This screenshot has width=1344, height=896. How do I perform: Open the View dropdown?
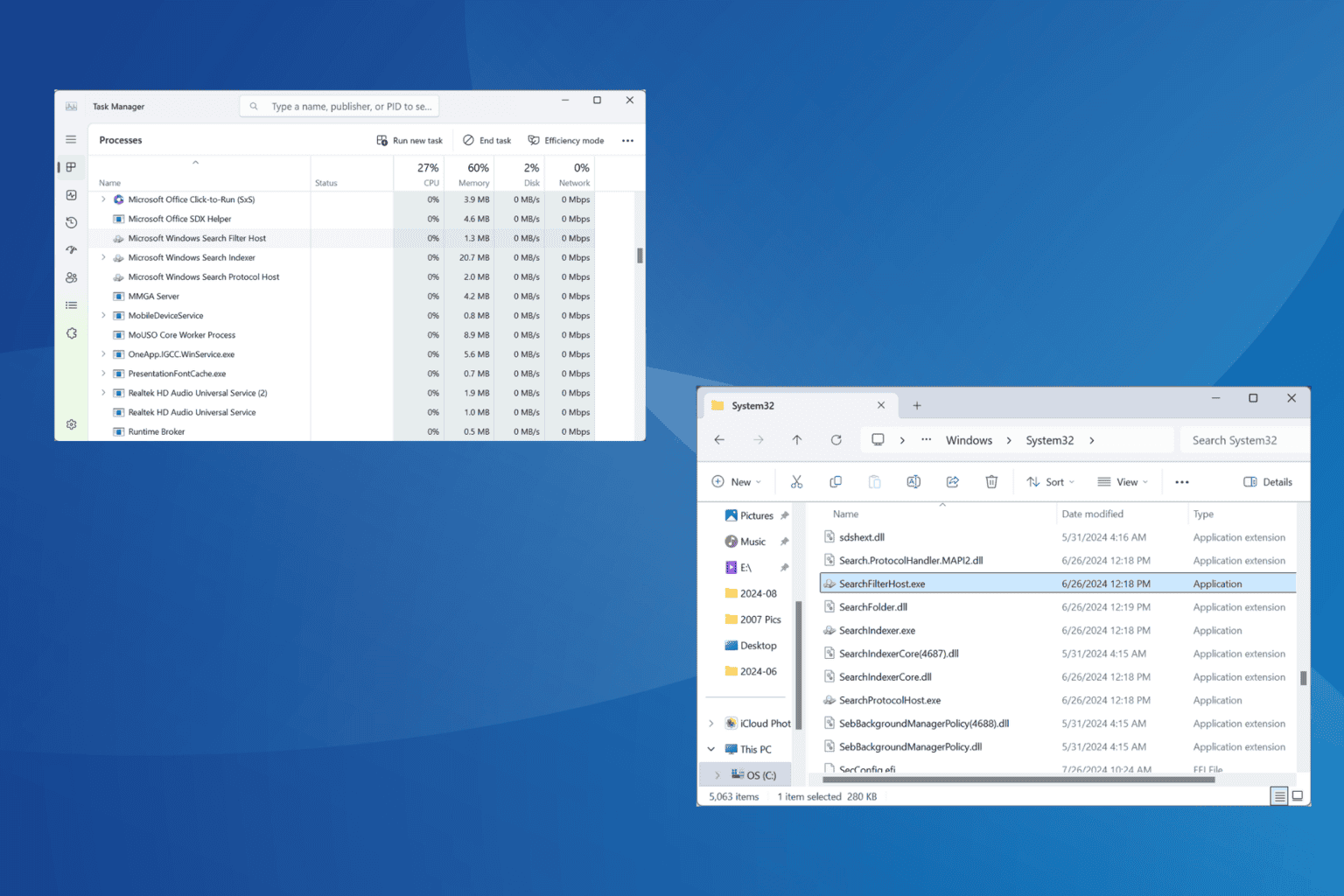(x=1123, y=482)
